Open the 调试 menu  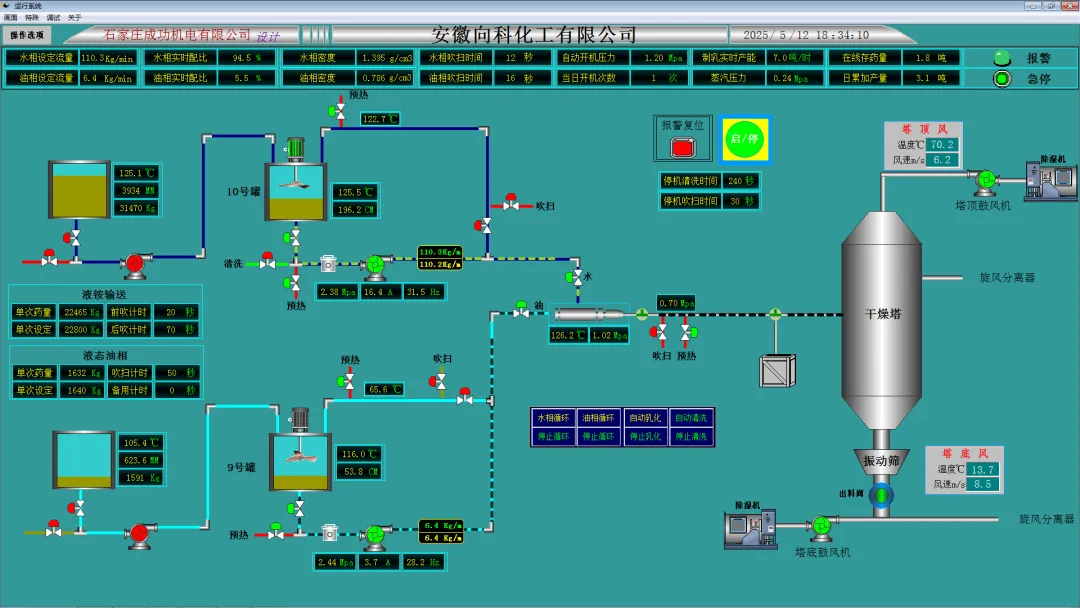tap(53, 17)
